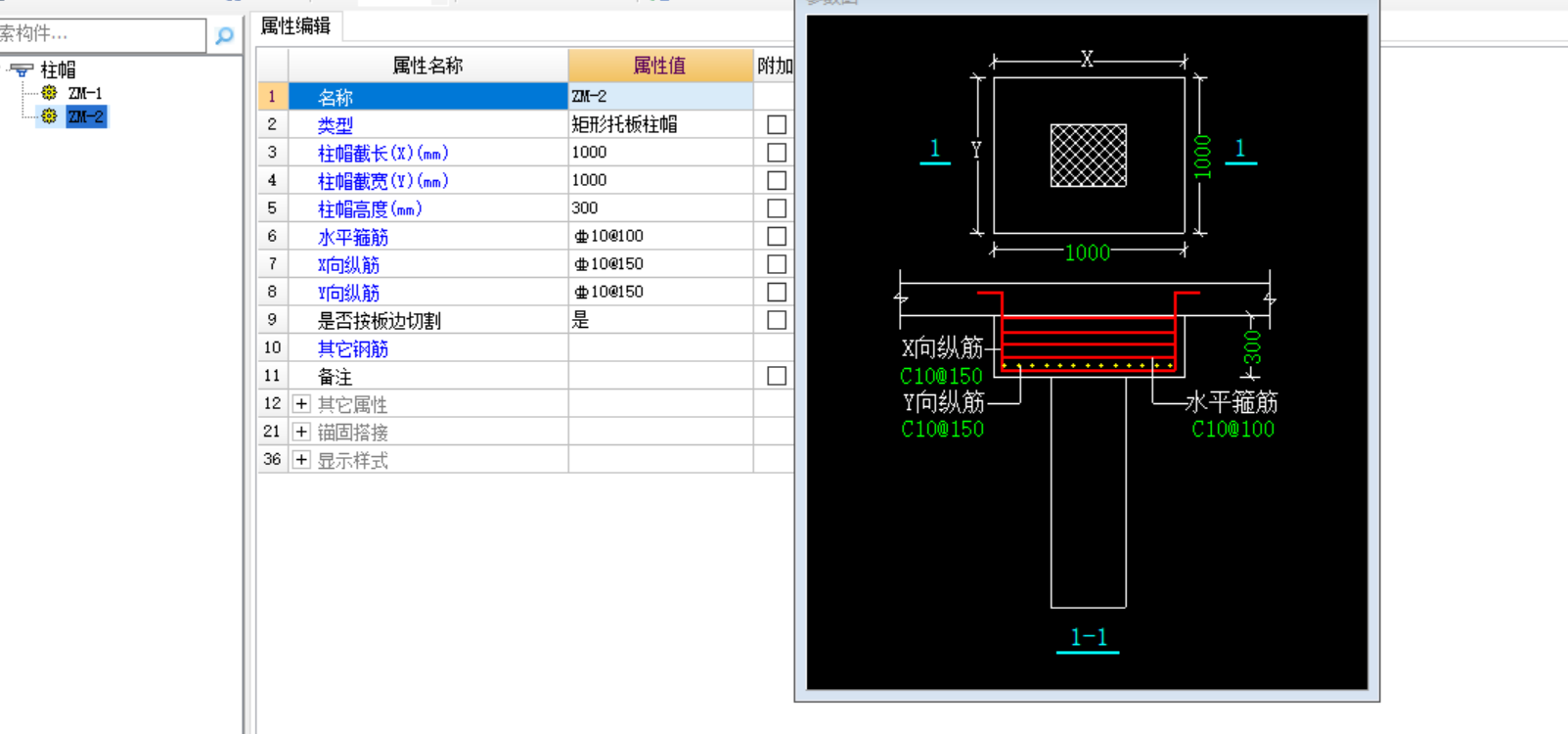This screenshot has width=1568, height=734.
Task: Click the gear icon beside ZM-1
Action: click(50, 93)
